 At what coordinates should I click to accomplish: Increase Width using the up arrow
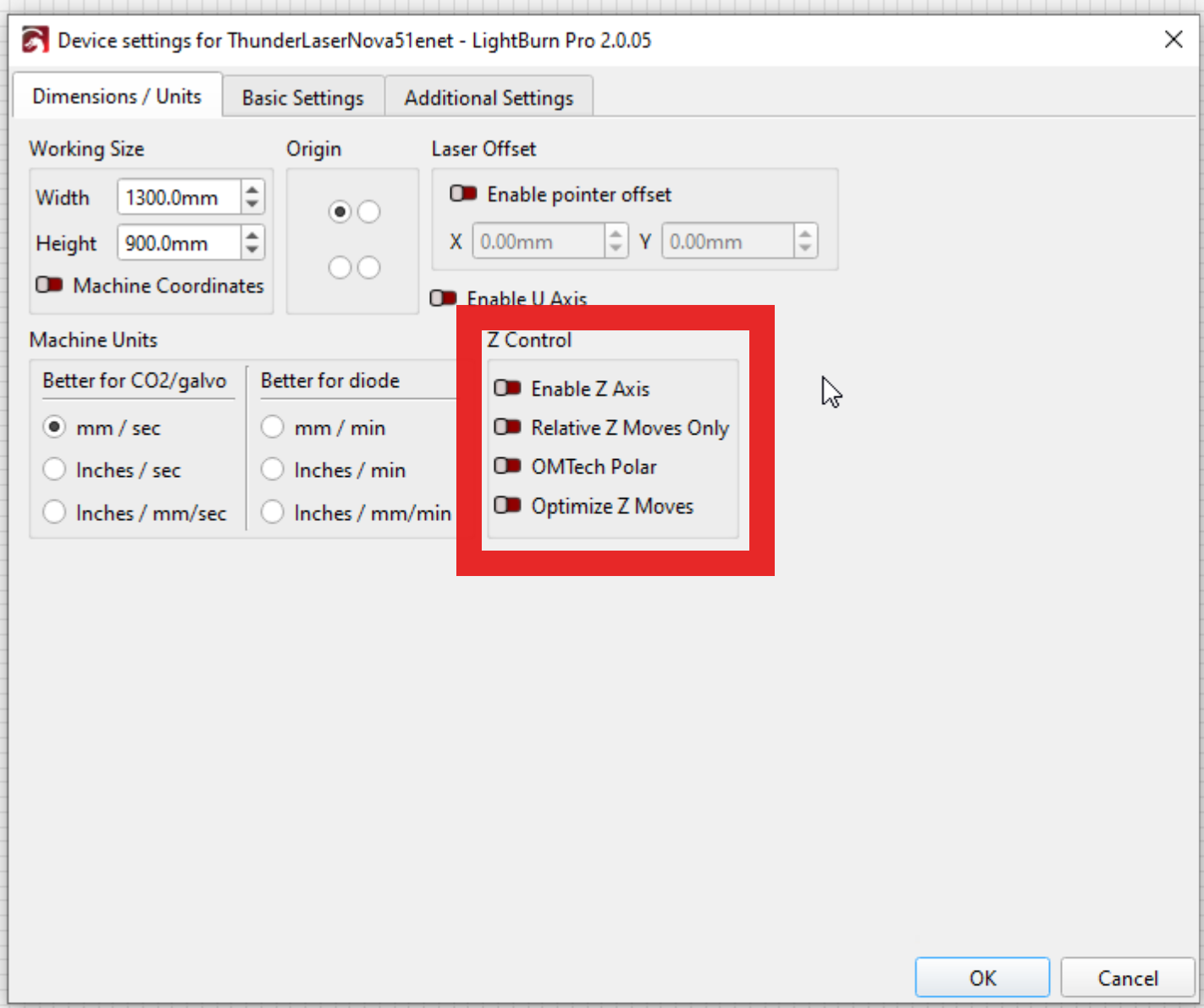(x=252, y=190)
